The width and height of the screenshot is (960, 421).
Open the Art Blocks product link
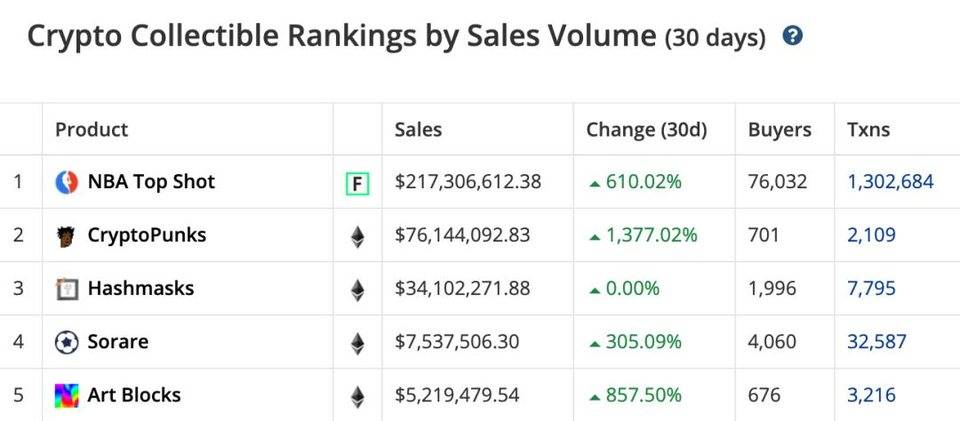click(x=134, y=395)
